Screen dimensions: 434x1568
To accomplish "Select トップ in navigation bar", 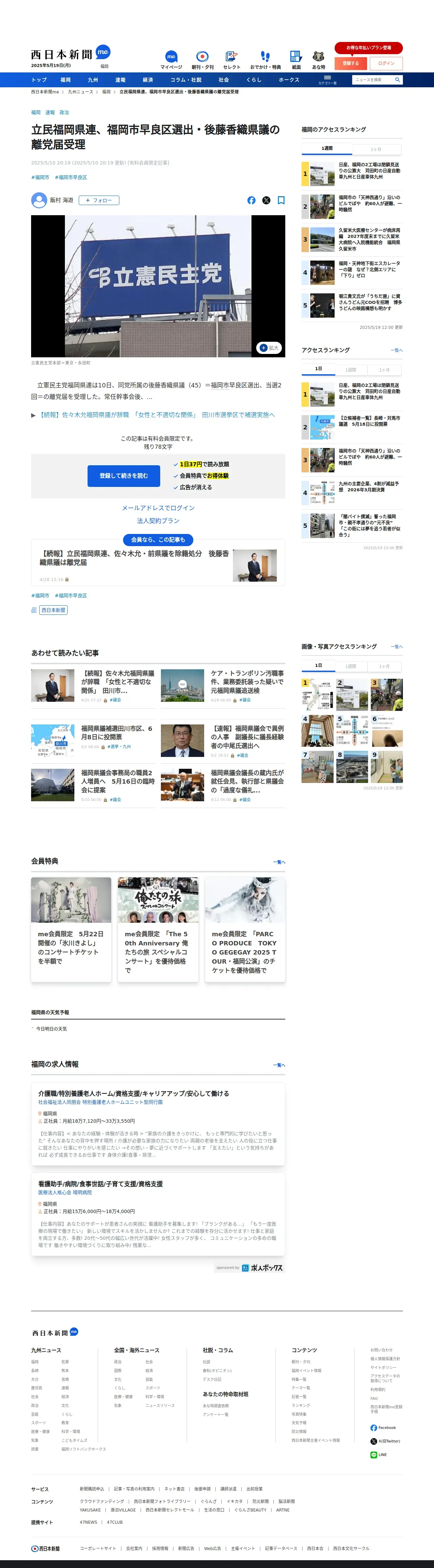I will (39, 80).
